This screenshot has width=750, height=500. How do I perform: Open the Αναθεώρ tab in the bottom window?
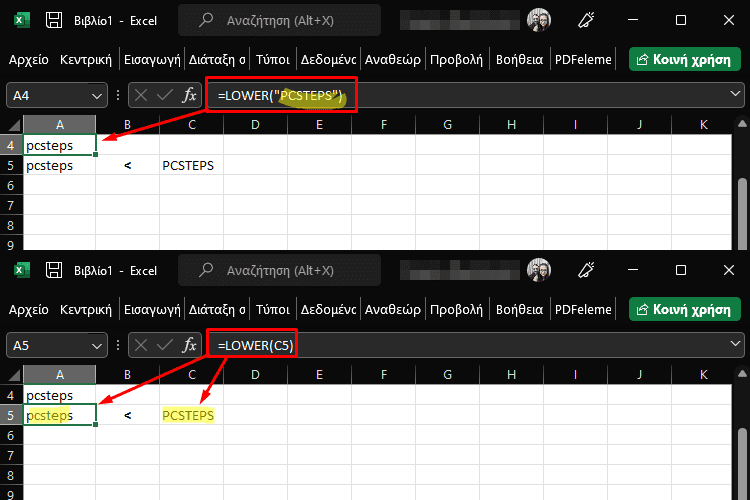point(393,310)
